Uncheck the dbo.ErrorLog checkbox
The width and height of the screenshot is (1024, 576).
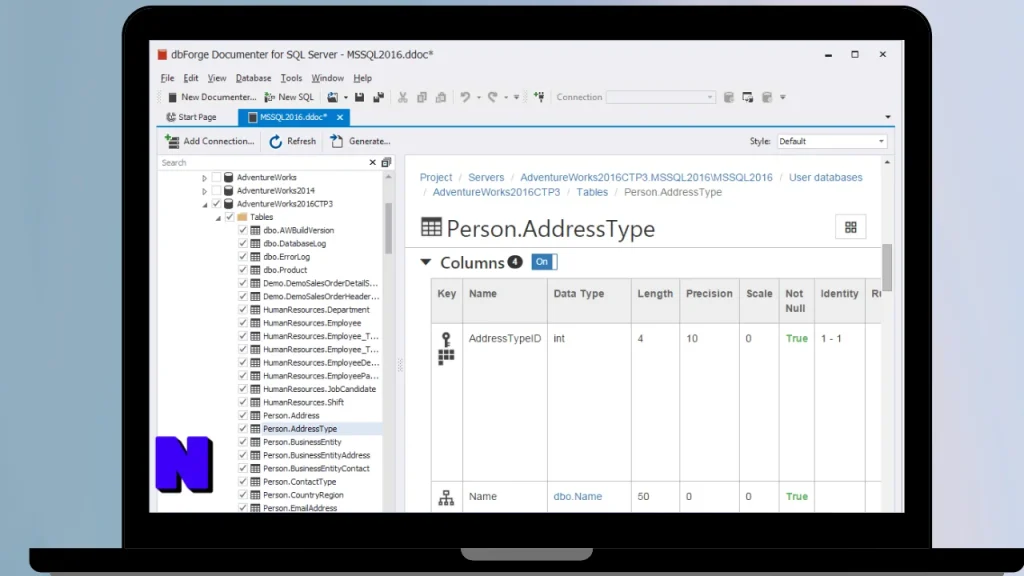(x=243, y=257)
